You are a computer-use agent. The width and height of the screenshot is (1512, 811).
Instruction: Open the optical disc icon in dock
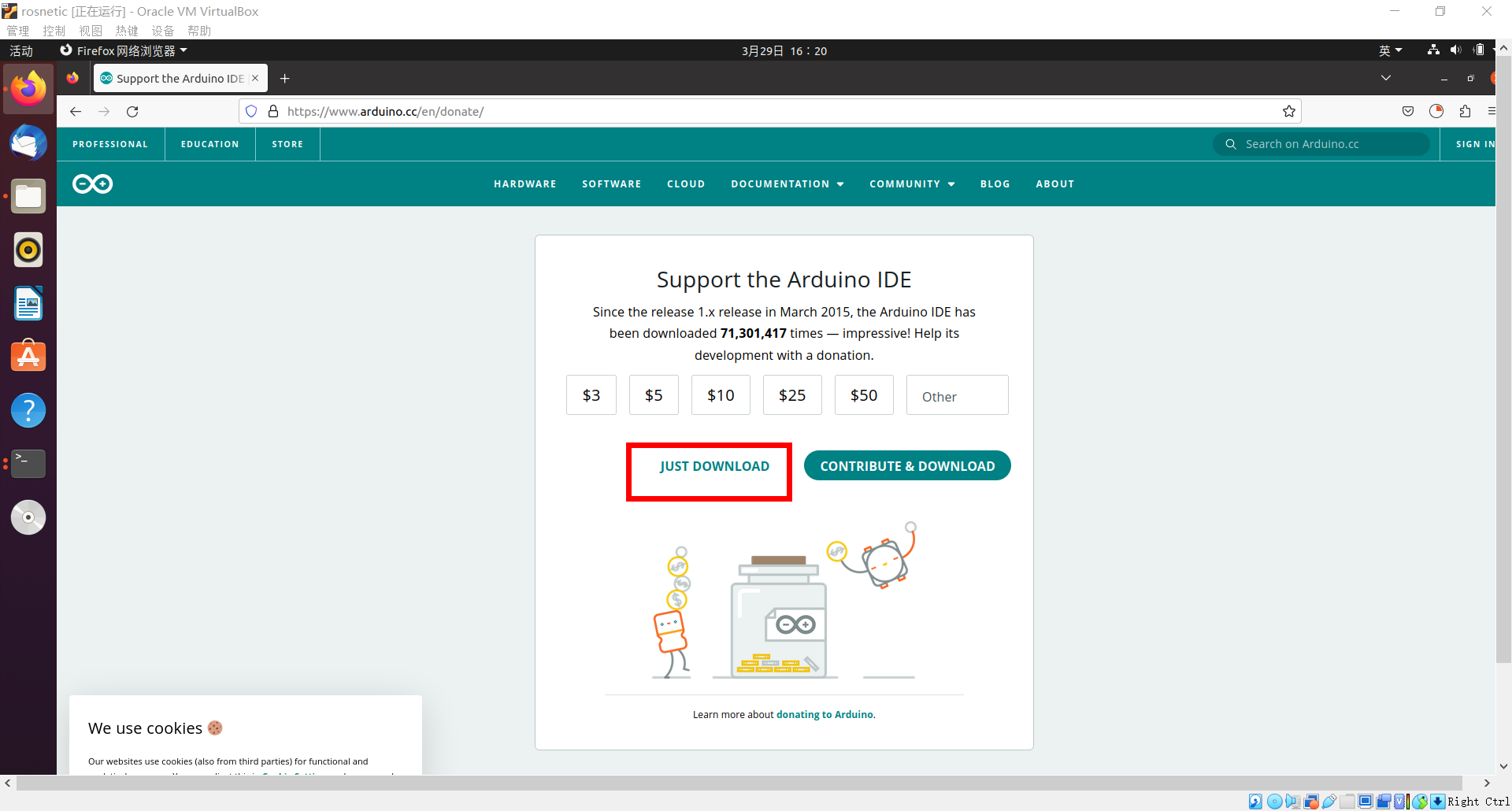tap(28, 517)
